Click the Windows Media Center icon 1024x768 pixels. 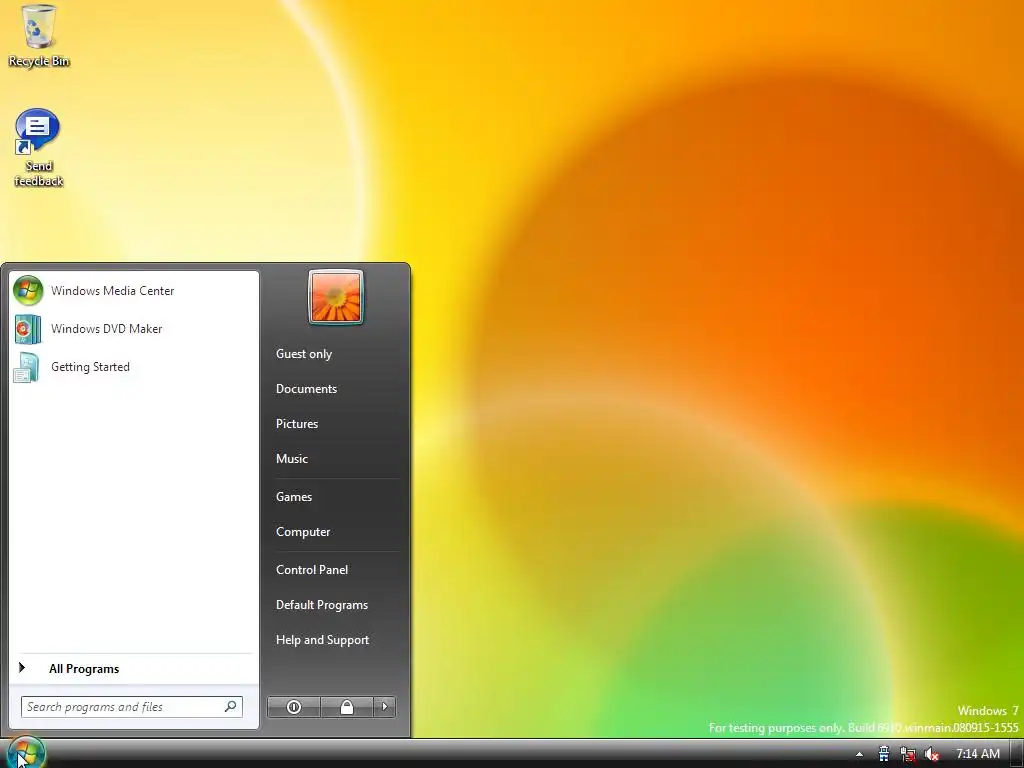click(28, 291)
